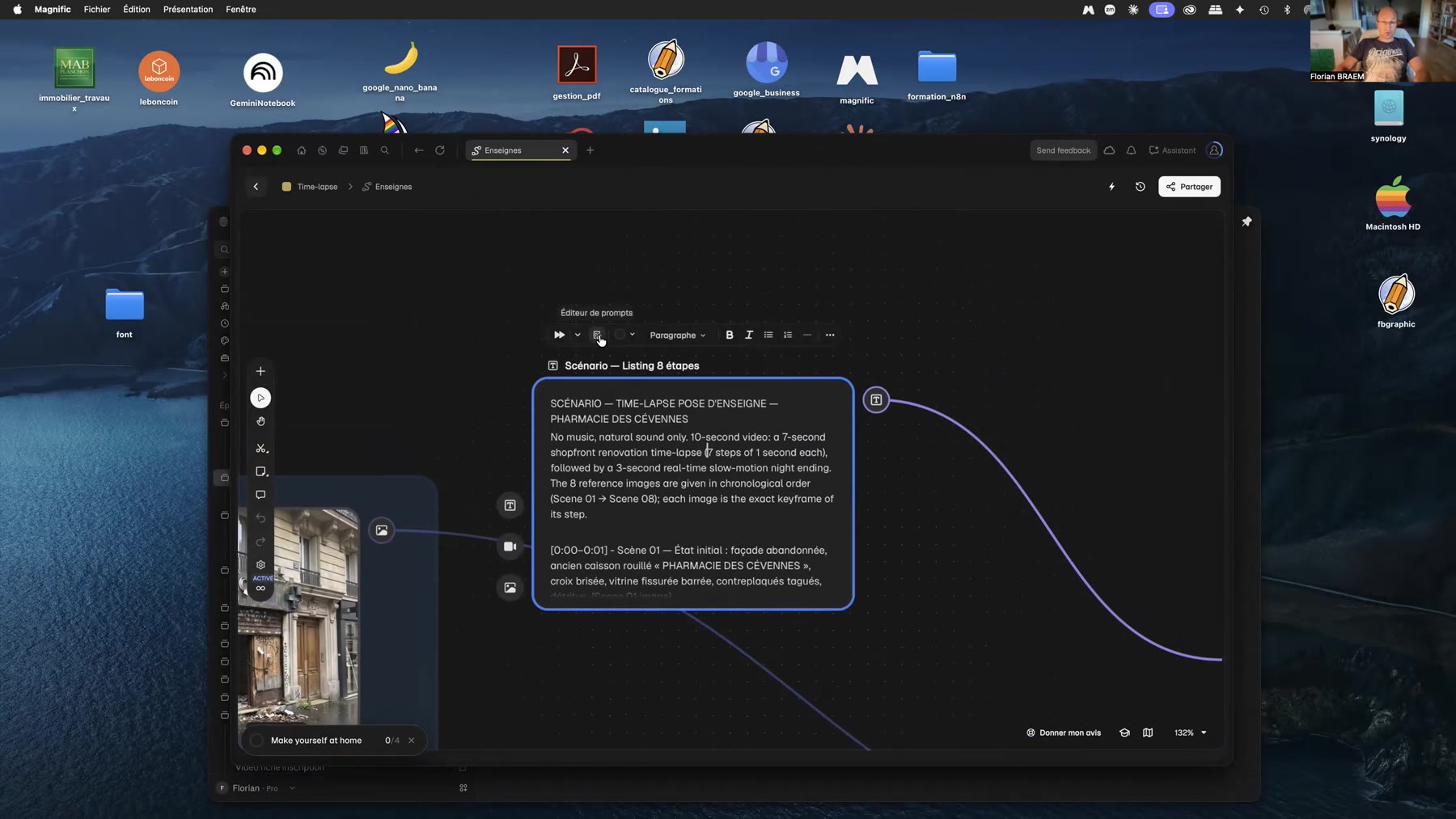
Task: Click the add (+) tool in canvas toolbar
Action: point(260,371)
